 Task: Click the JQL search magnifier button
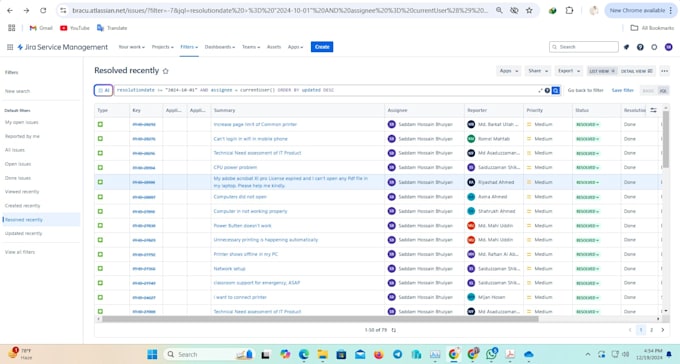pos(556,90)
